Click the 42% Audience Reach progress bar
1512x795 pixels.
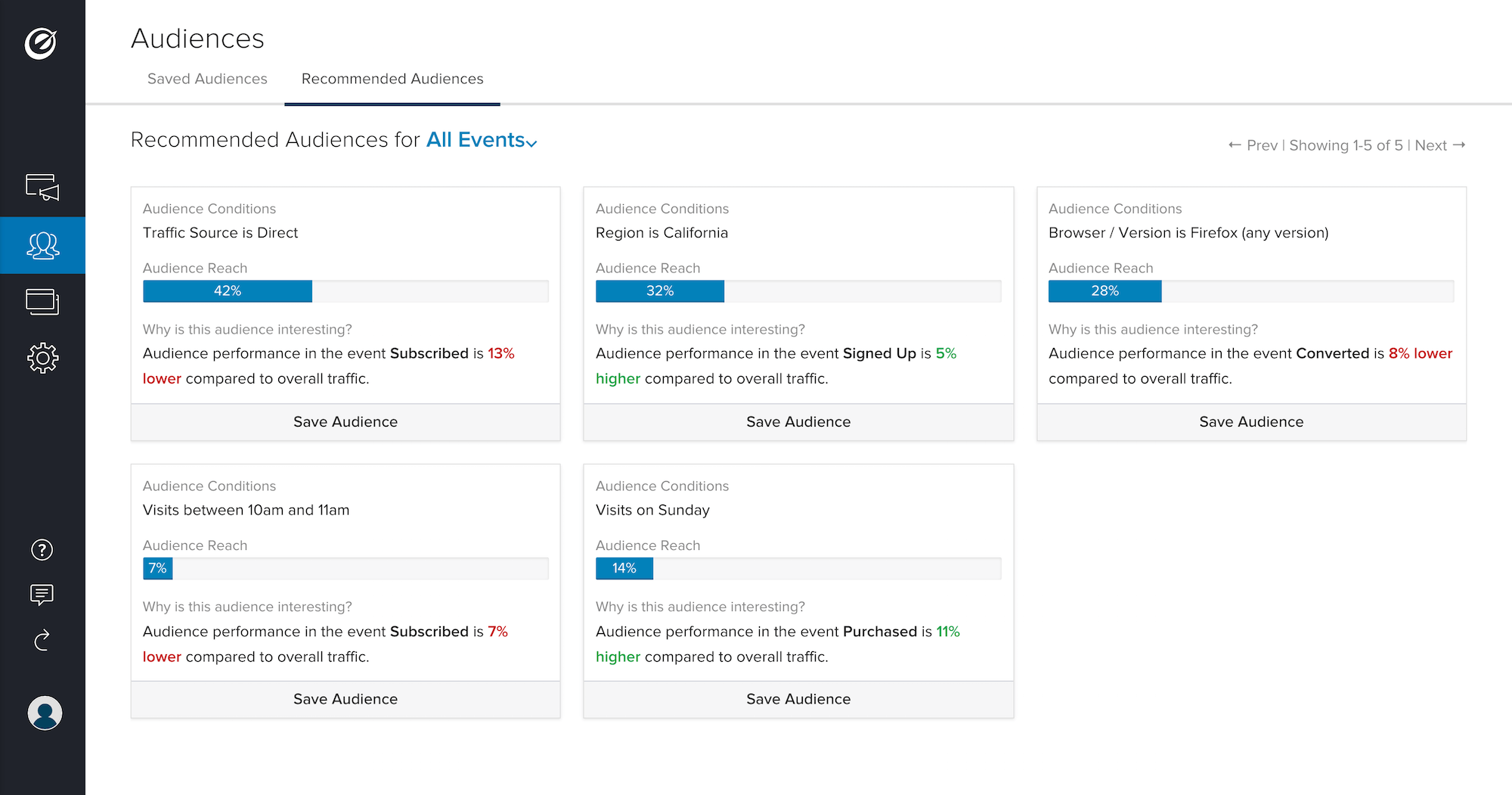tap(227, 290)
